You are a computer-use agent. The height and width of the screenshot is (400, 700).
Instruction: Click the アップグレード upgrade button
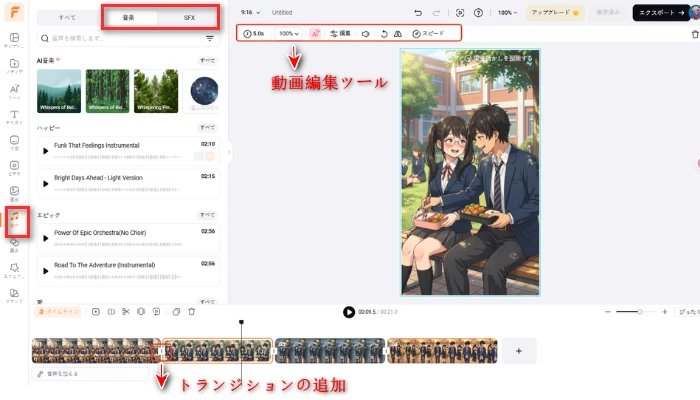click(555, 13)
